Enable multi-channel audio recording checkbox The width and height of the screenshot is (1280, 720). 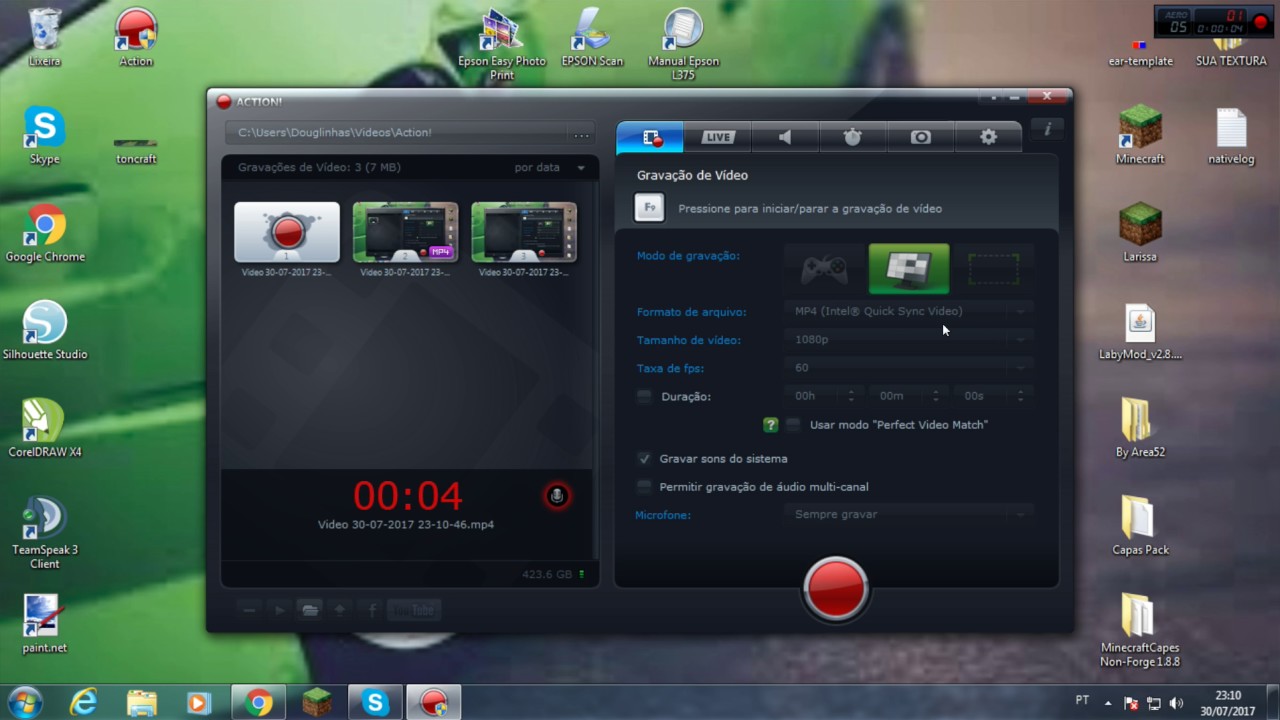[x=644, y=487]
